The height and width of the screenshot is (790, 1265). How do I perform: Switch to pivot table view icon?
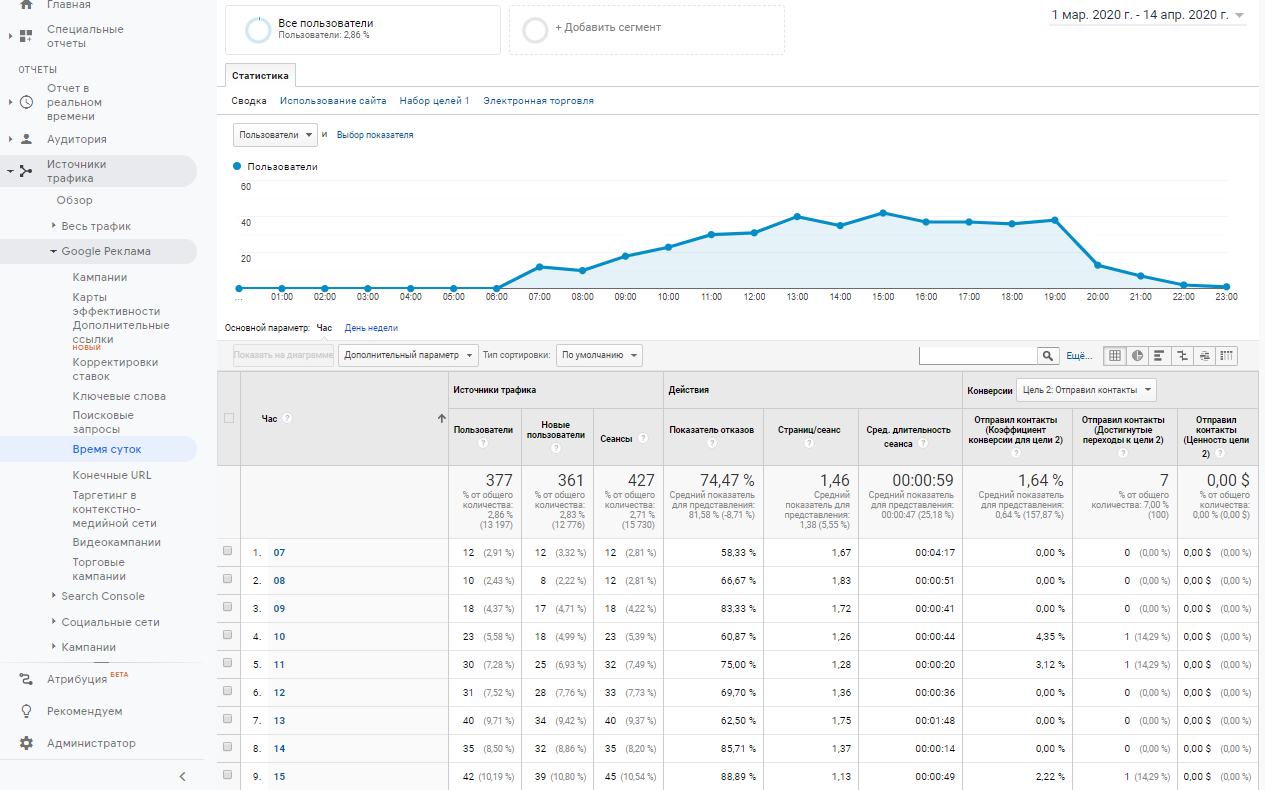click(x=1226, y=355)
